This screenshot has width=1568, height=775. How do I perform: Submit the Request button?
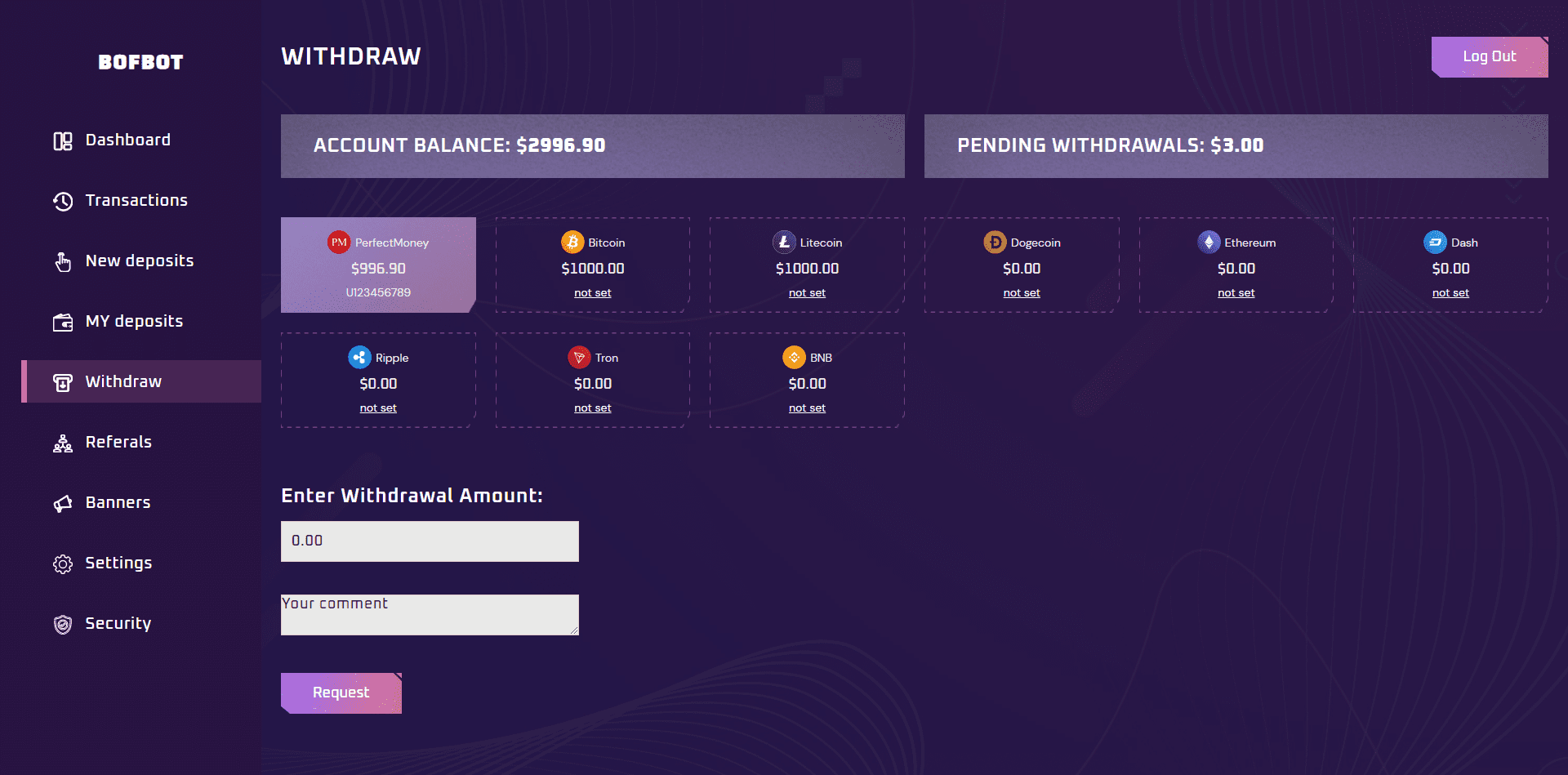point(341,693)
